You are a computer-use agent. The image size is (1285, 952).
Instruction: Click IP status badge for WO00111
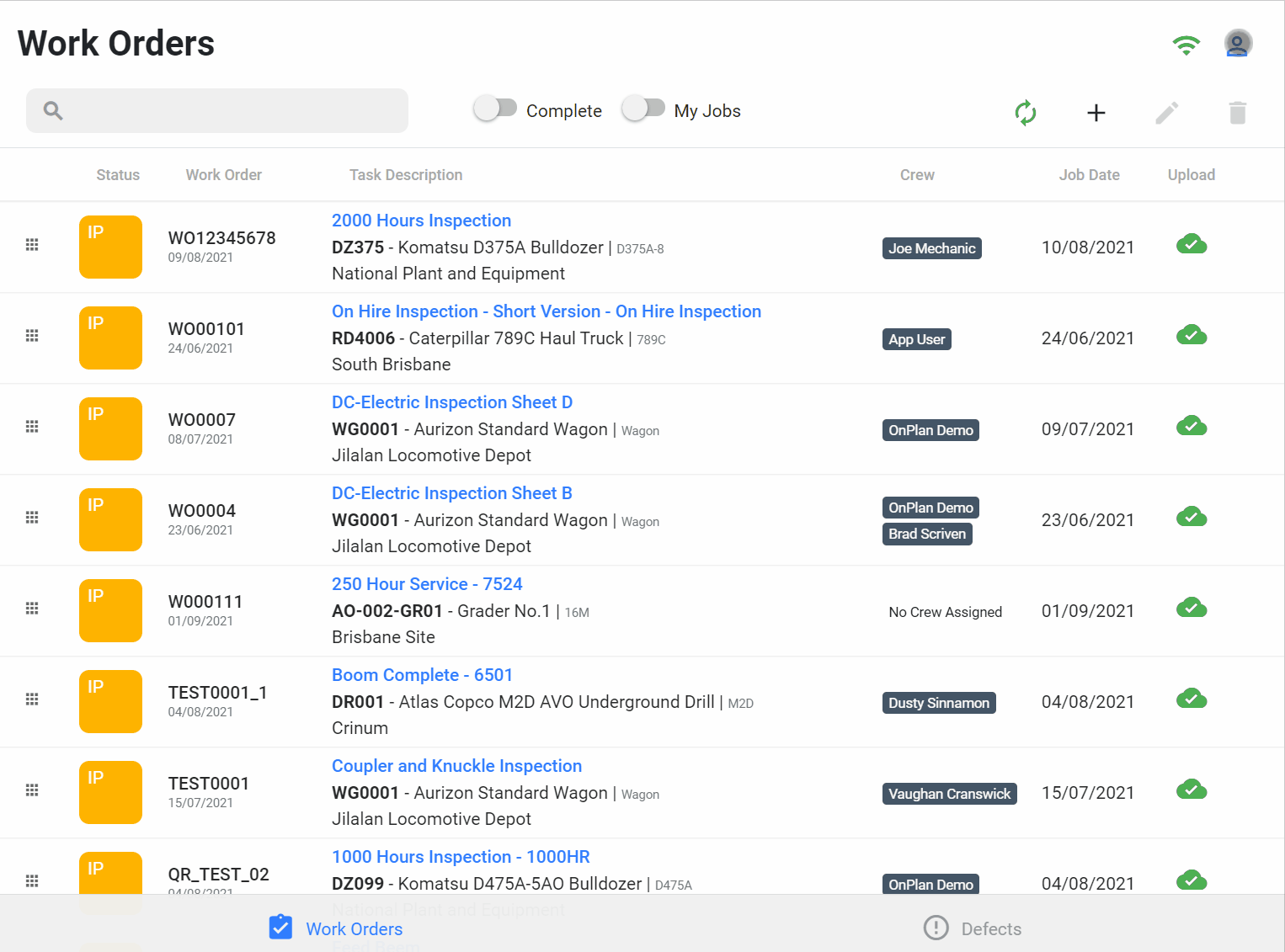click(x=110, y=610)
